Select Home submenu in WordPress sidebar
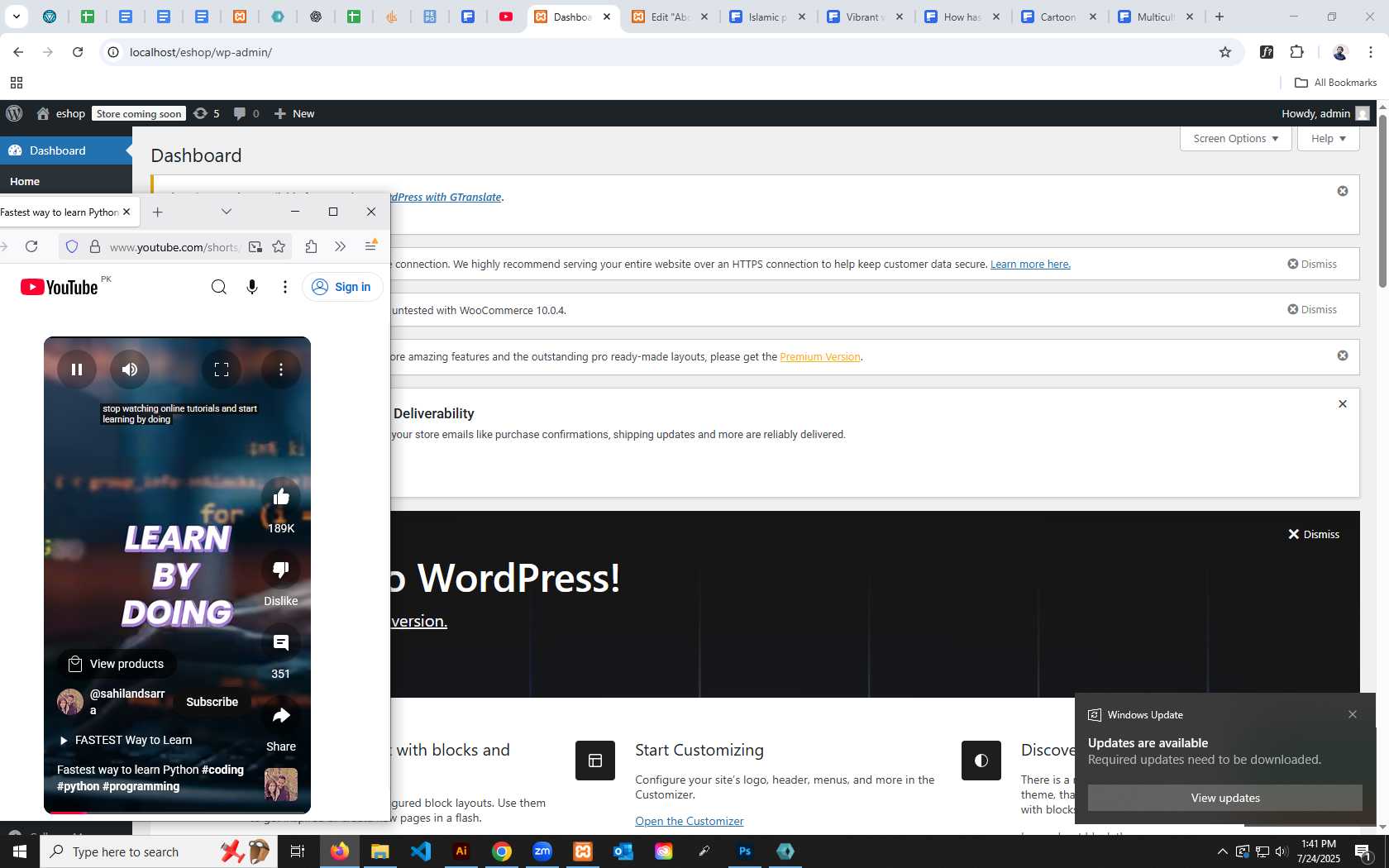This screenshot has width=1389, height=868. [25, 181]
